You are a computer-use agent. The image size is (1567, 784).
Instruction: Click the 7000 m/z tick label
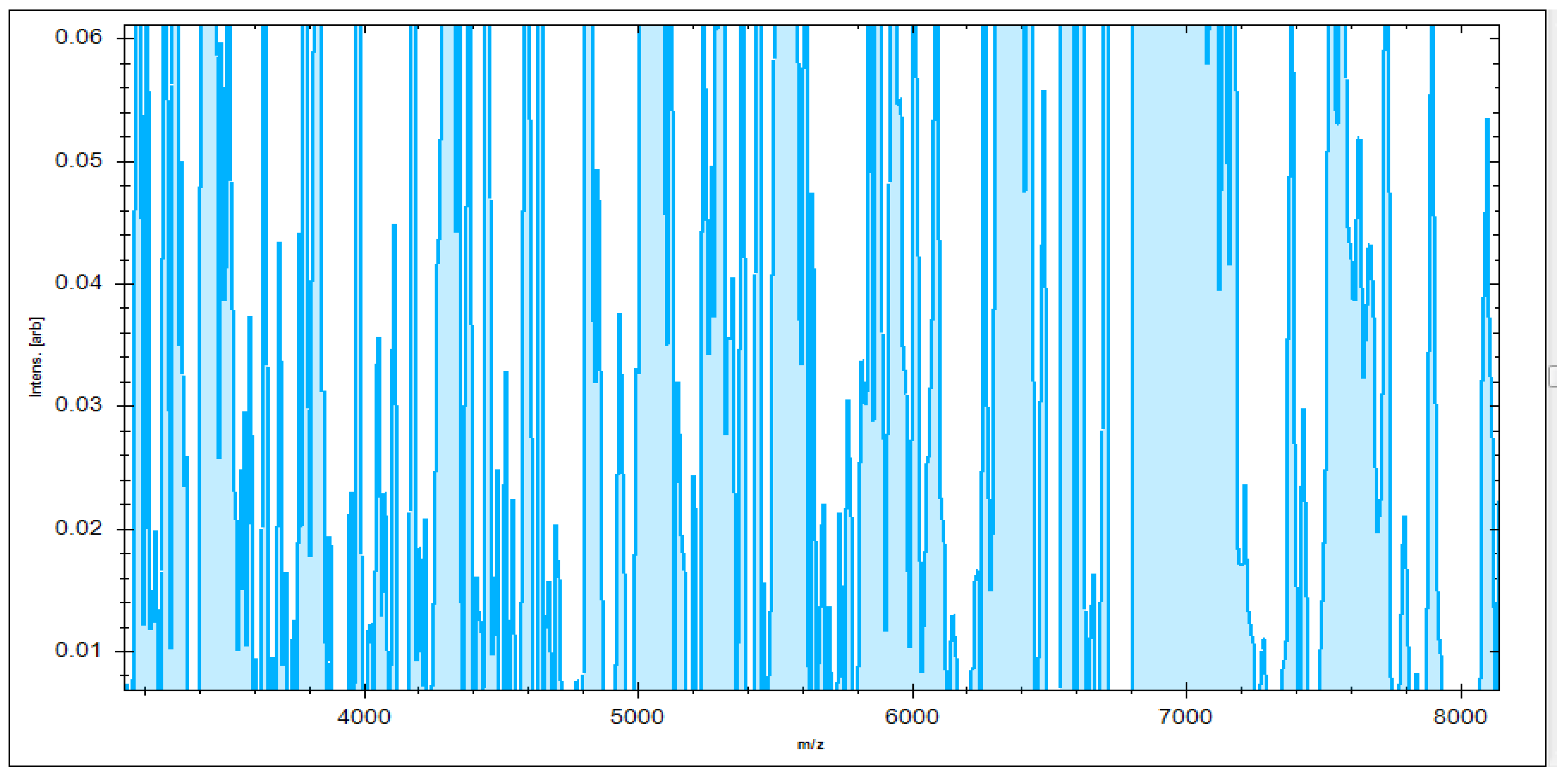point(1186,717)
